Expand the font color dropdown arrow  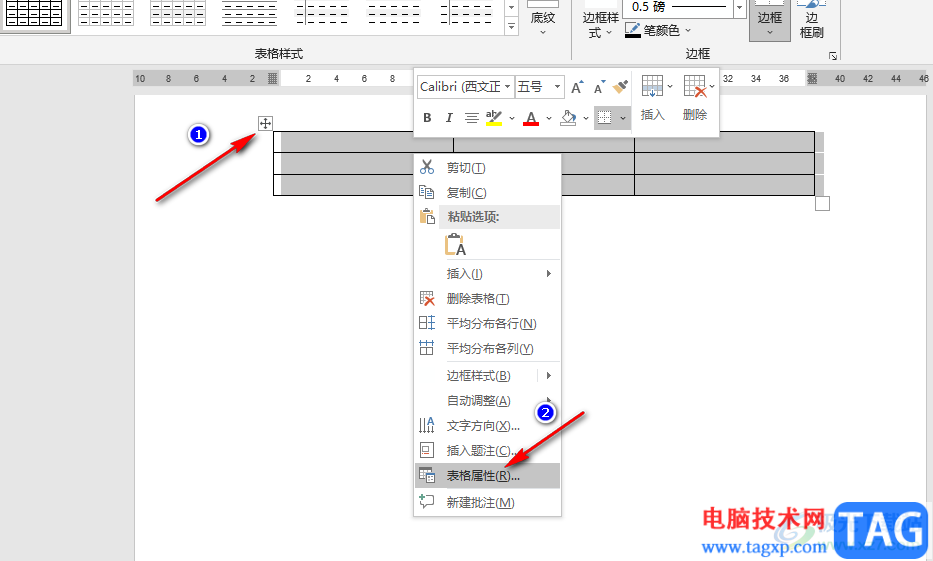click(549, 118)
